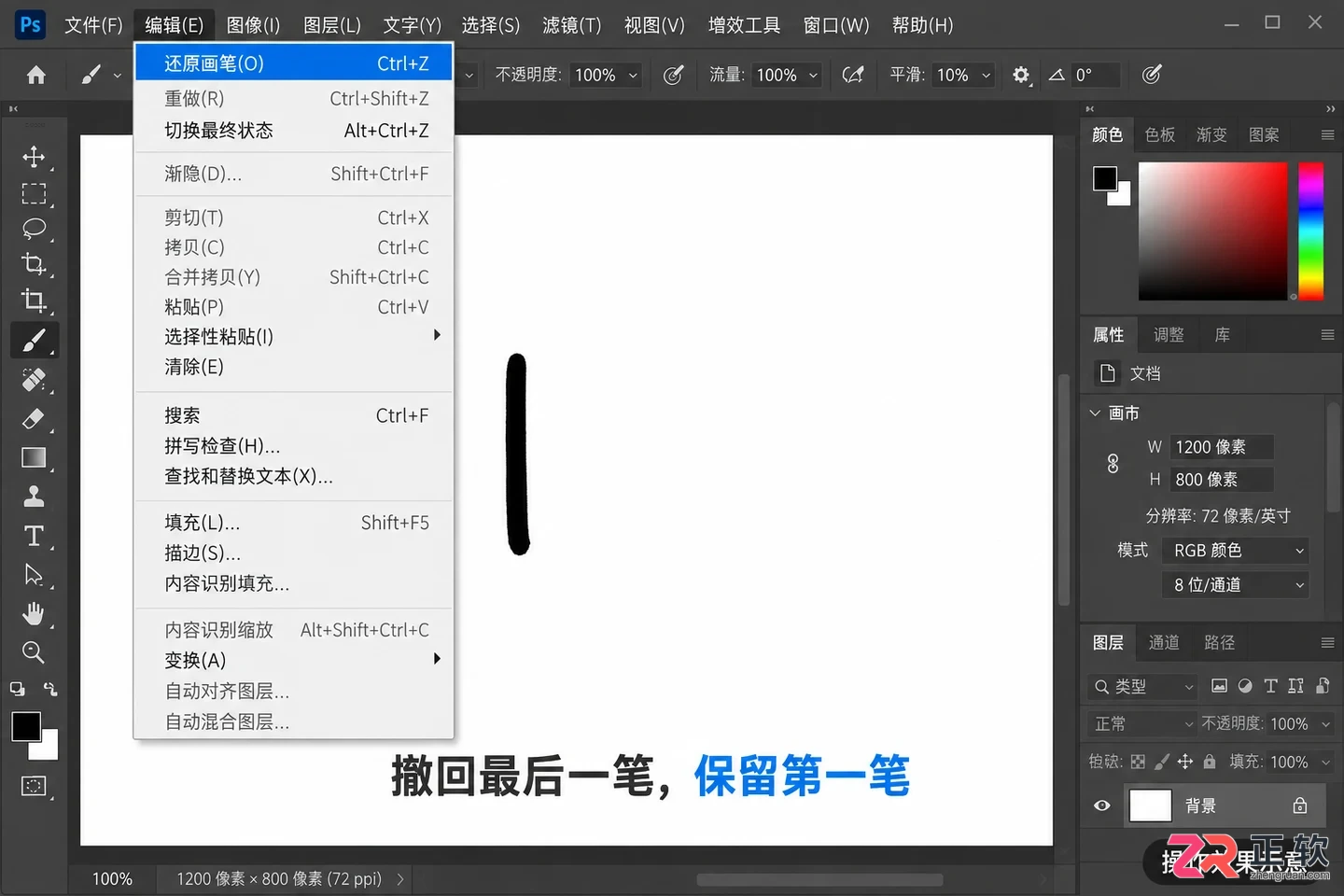Screen dimensions: 1344x896
Task: Collapse the 画布 section
Action: tap(1096, 413)
